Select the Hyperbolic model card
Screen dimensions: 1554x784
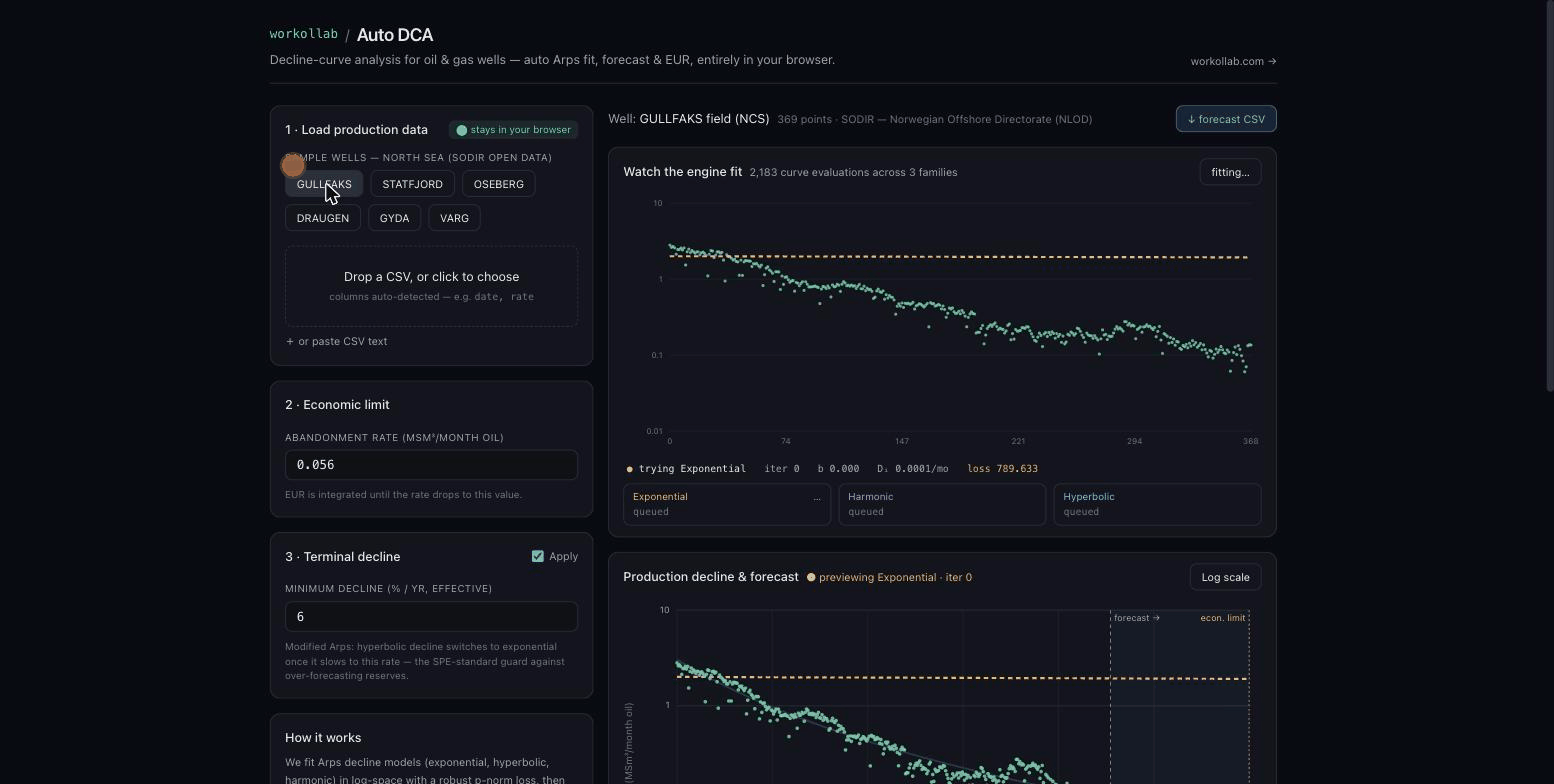click(x=1157, y=504)
